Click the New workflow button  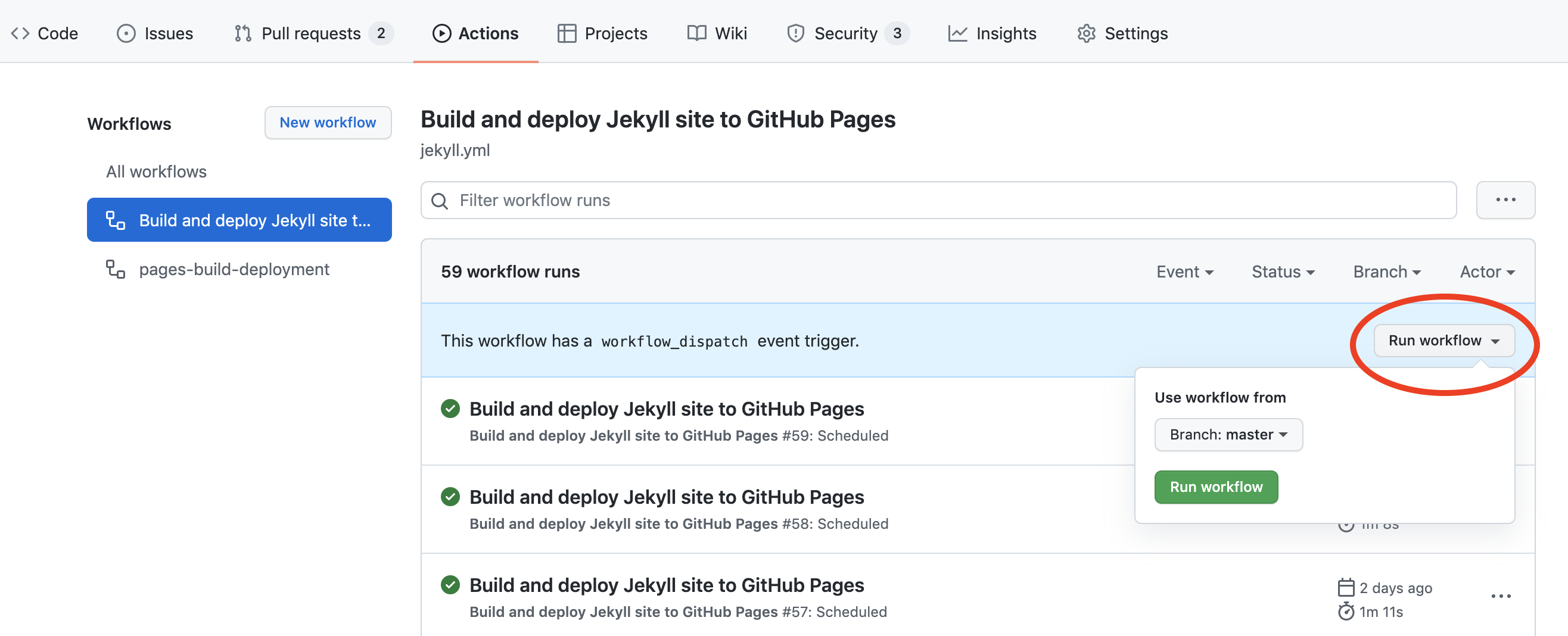(328, 122)
